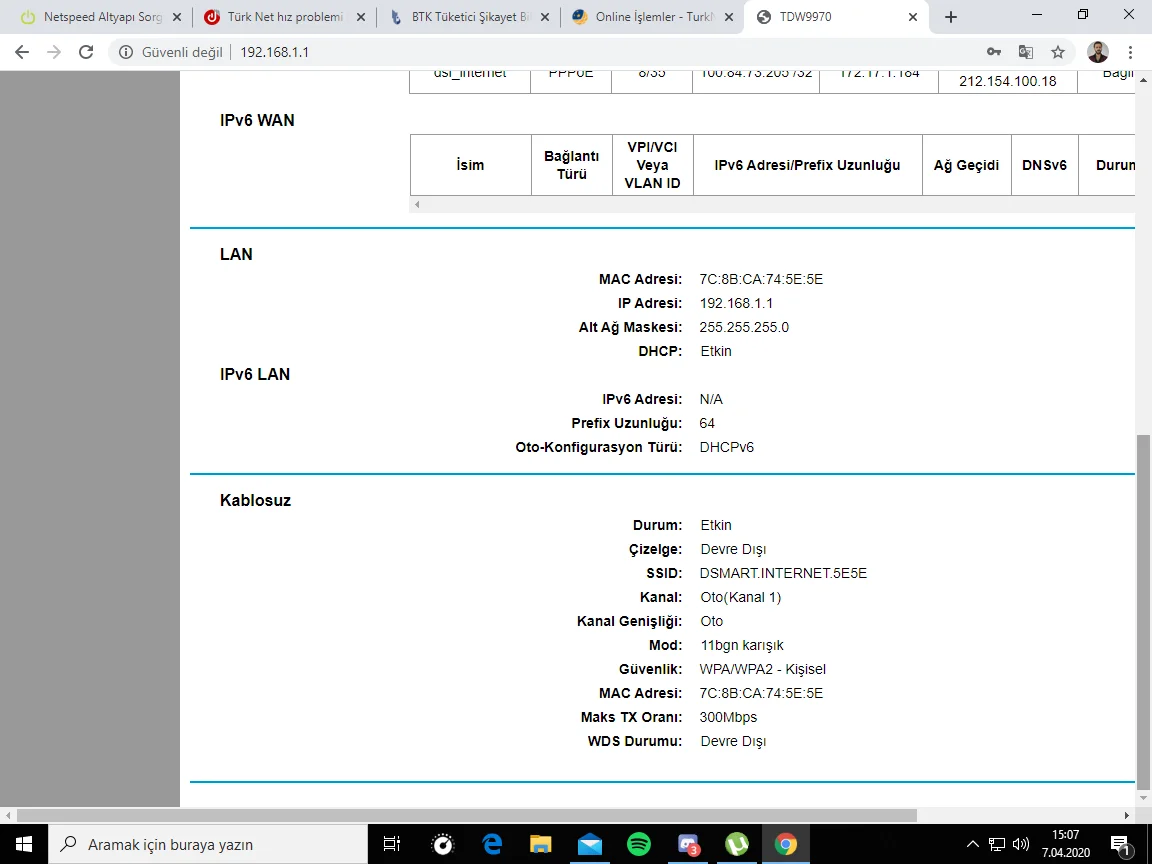Click the DNSv6 column header
Viewport: 1152px width, 864px height.
pyautogui.click(x=1044, y=165)
